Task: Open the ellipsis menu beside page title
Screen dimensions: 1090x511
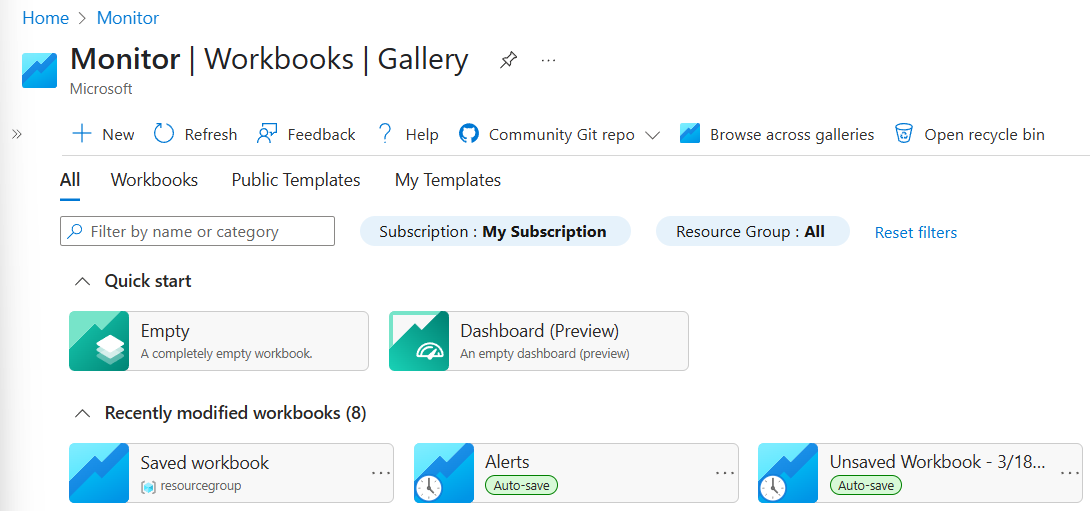Action: [548, 60]
